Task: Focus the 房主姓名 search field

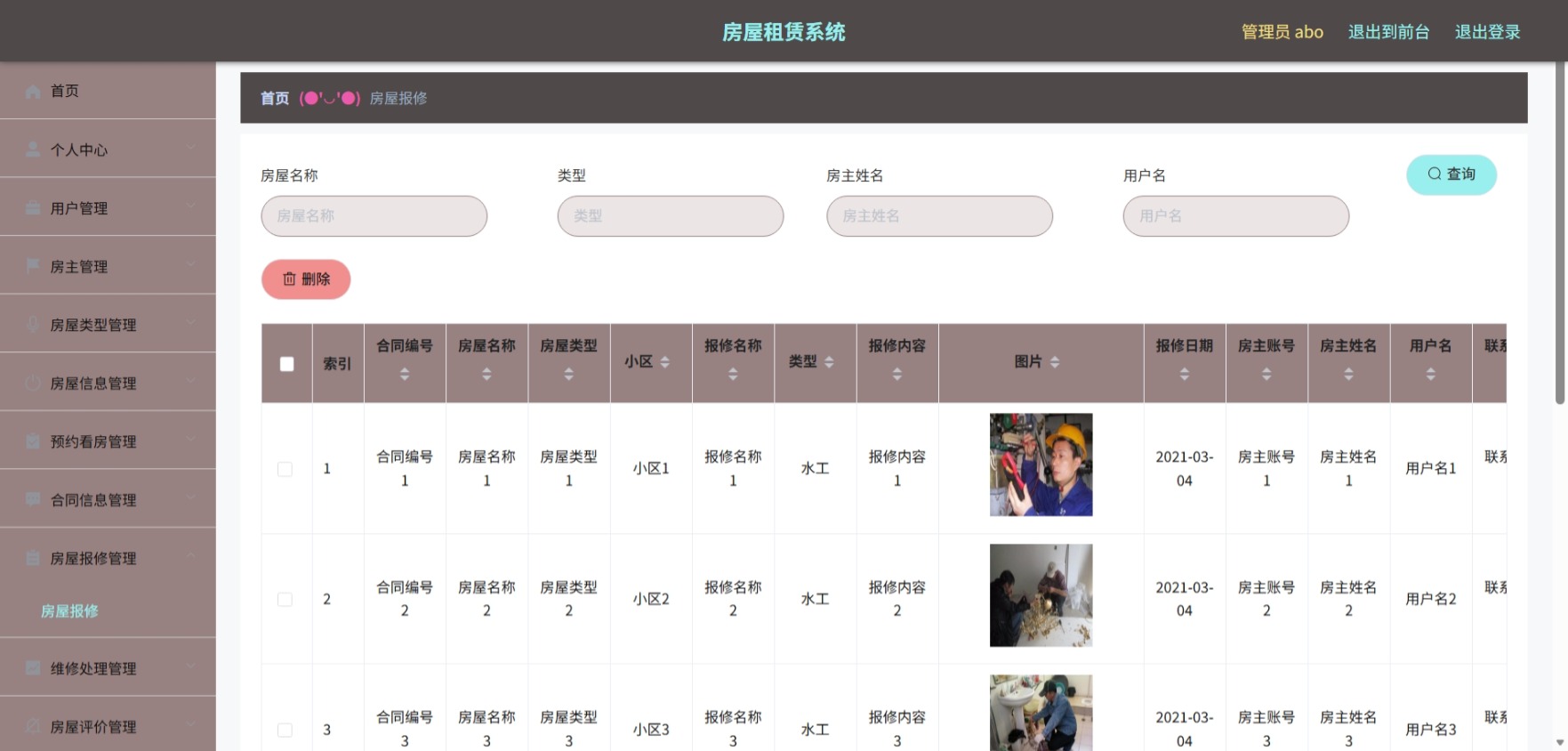Action: 940,216
